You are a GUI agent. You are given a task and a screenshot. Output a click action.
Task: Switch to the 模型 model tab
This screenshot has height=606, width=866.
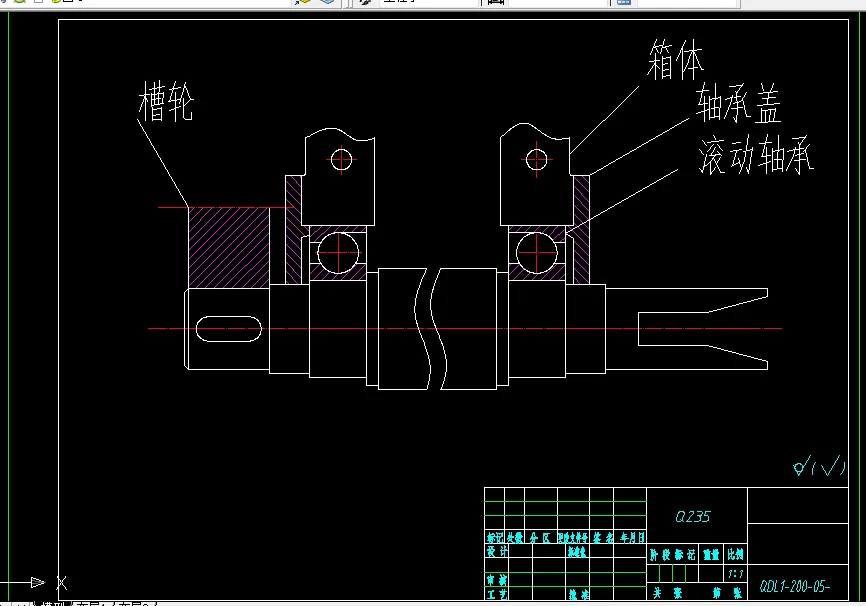[x=53, y=602]
